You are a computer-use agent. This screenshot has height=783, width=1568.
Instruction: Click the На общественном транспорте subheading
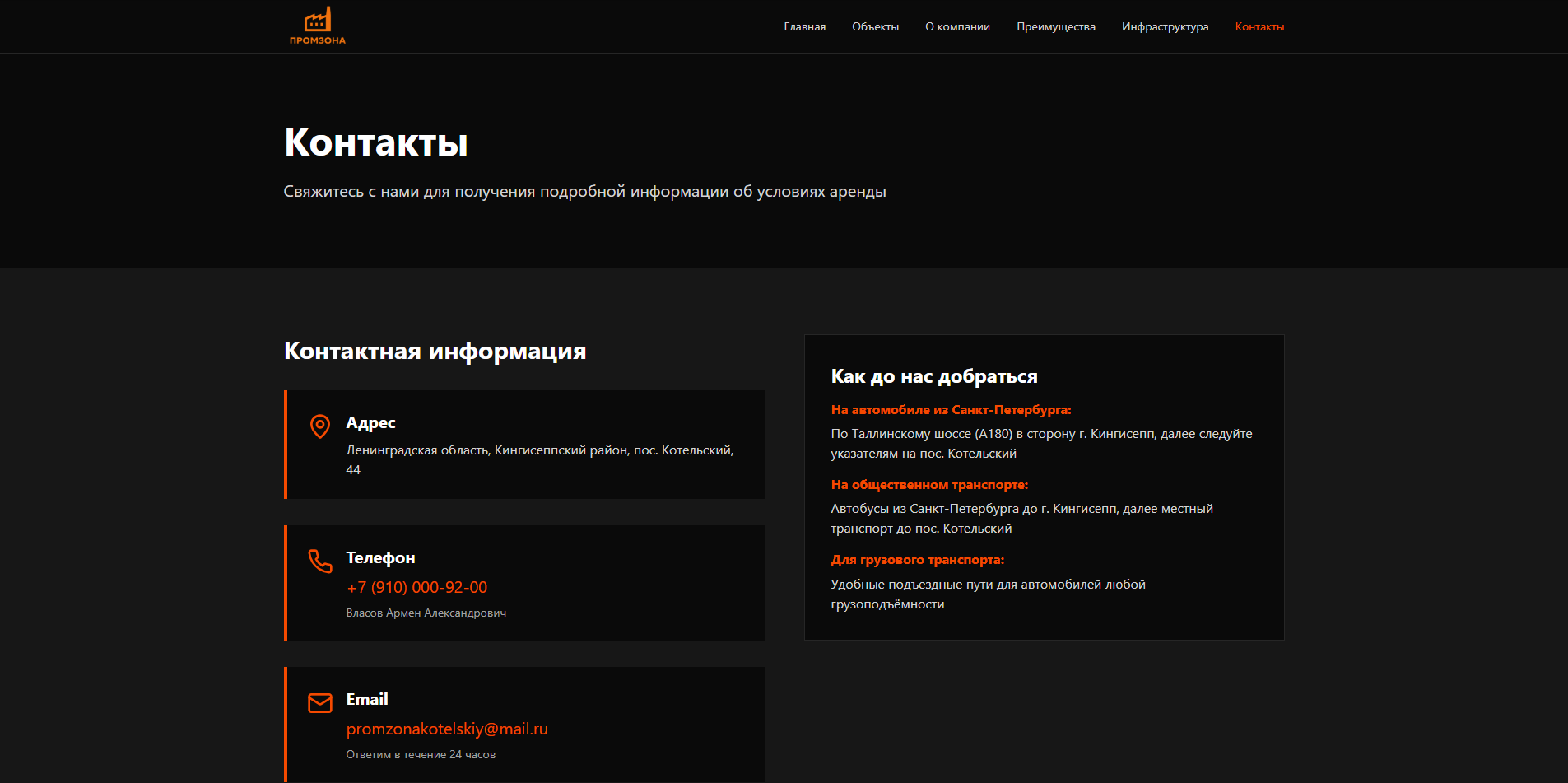[929, 485]
